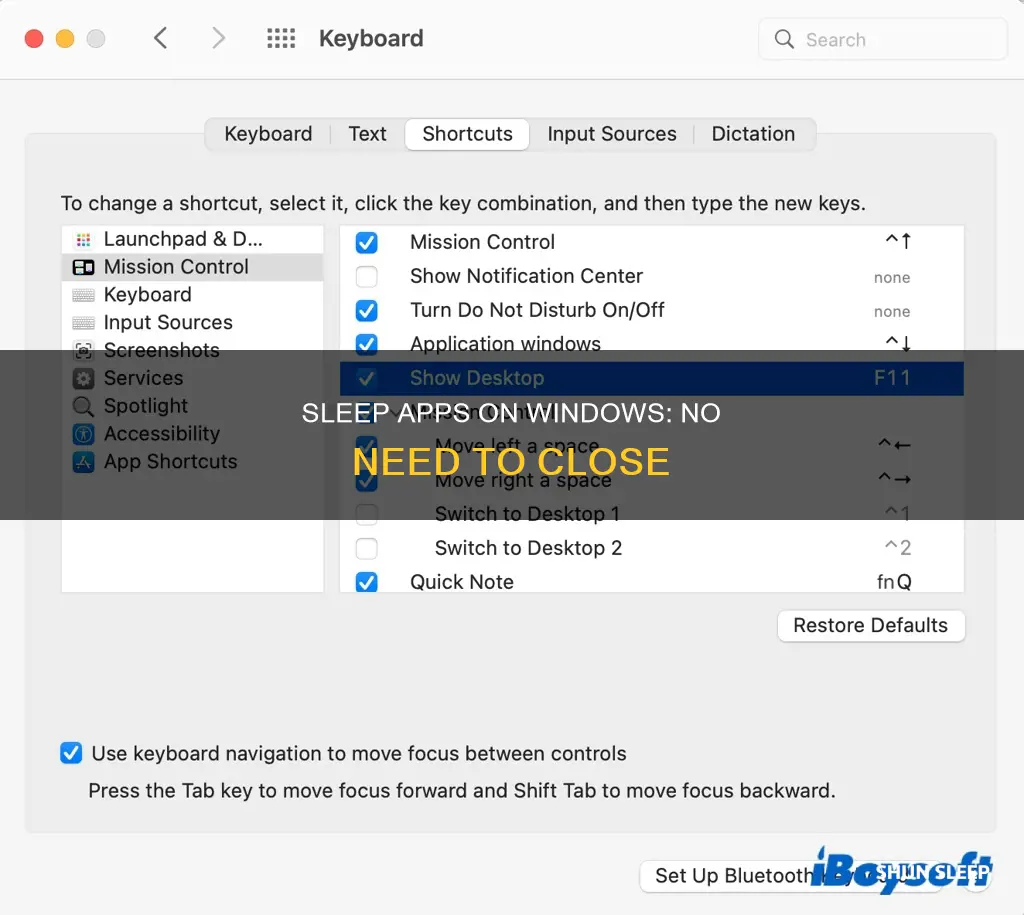Click the fn Q shortcut for Quick Note
Screen dimensions: 1024x915
(x=894, y=582)
